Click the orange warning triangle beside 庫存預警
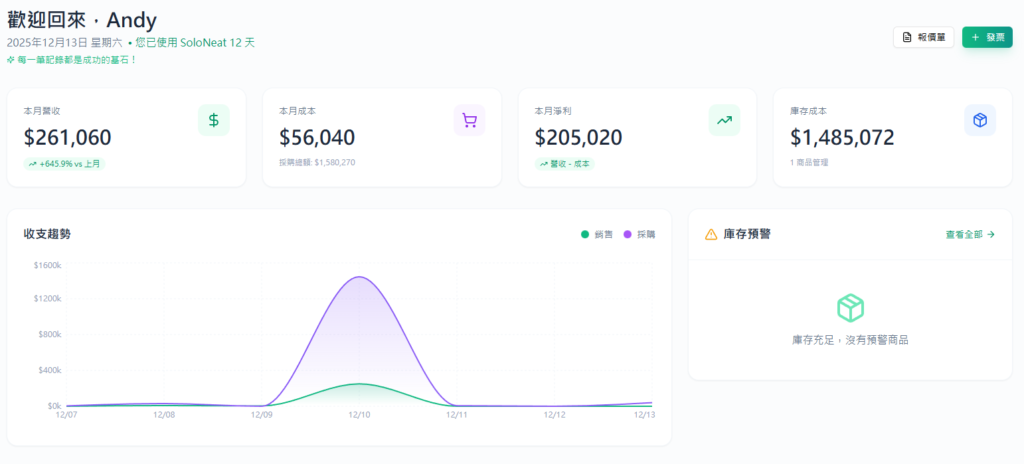The image size is (1024, 464). [711, 234]
